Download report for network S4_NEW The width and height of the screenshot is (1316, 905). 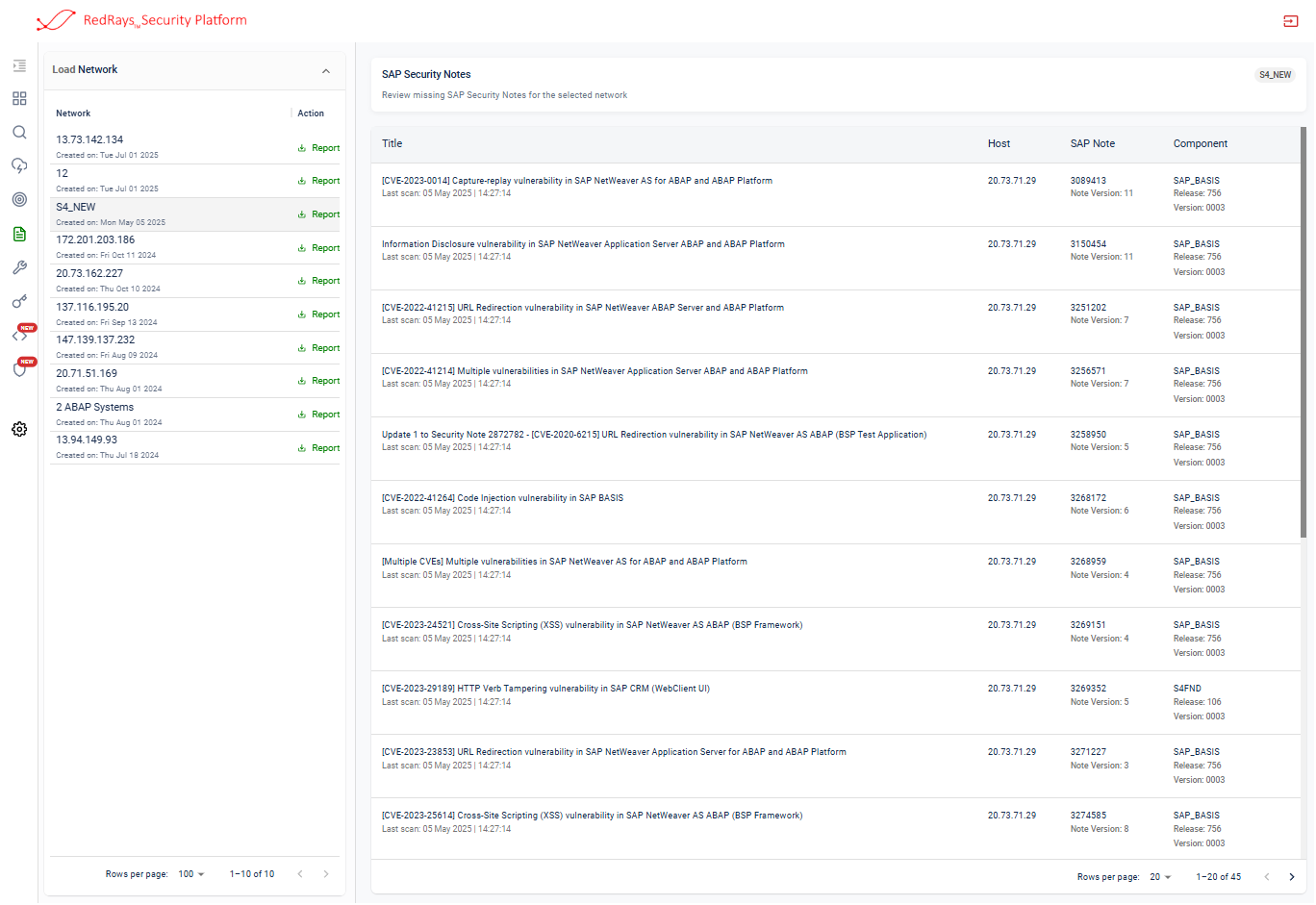pyautogui.click(x=318, y=214)
